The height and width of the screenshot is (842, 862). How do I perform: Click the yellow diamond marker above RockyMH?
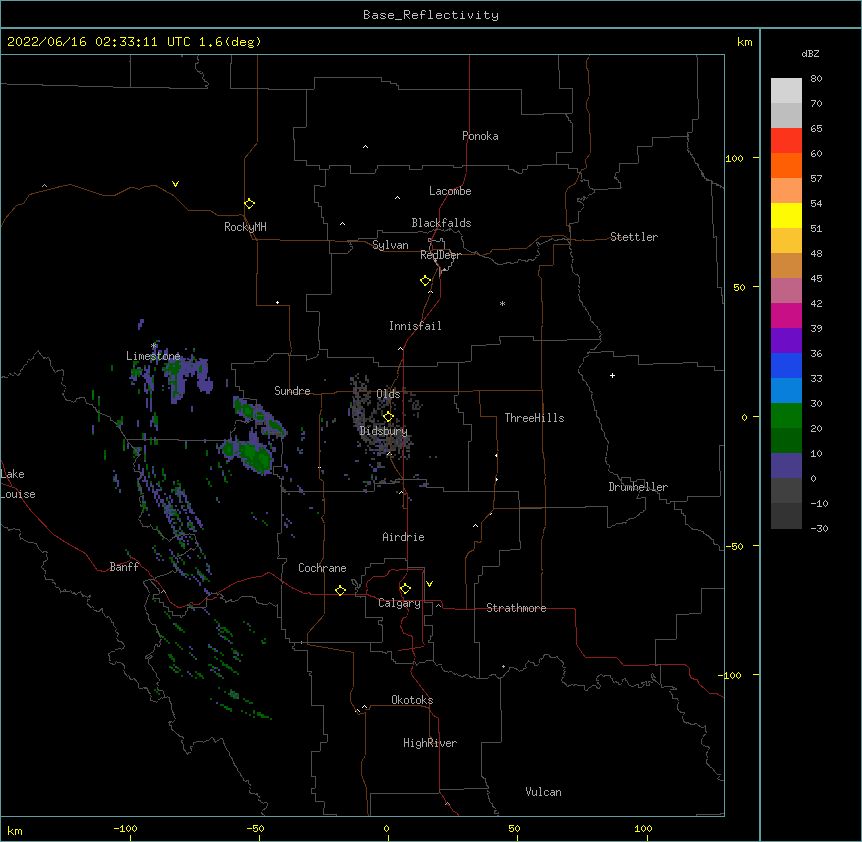pos(250,204)
